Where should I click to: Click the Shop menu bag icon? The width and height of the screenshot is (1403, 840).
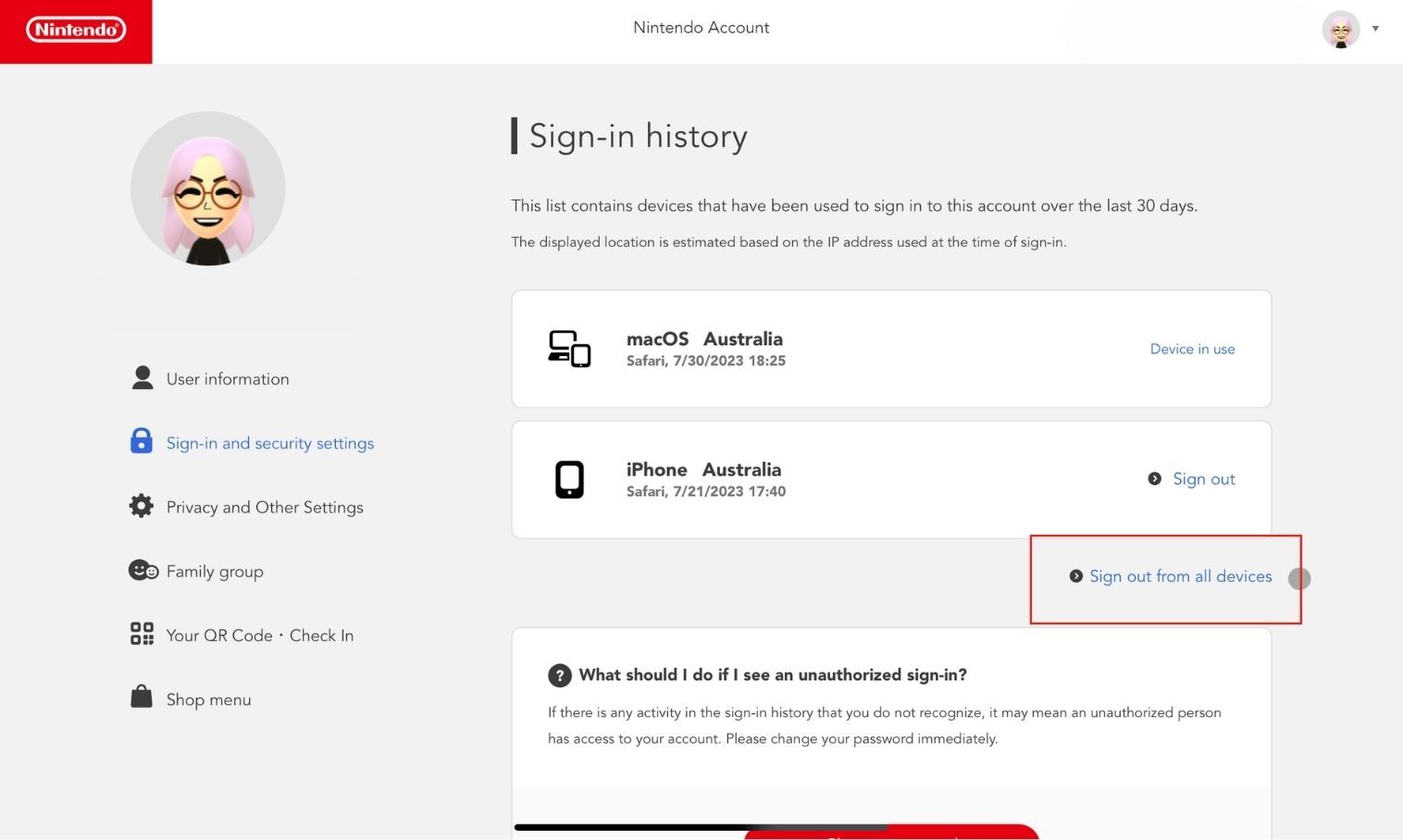click(x=142, y=697)
